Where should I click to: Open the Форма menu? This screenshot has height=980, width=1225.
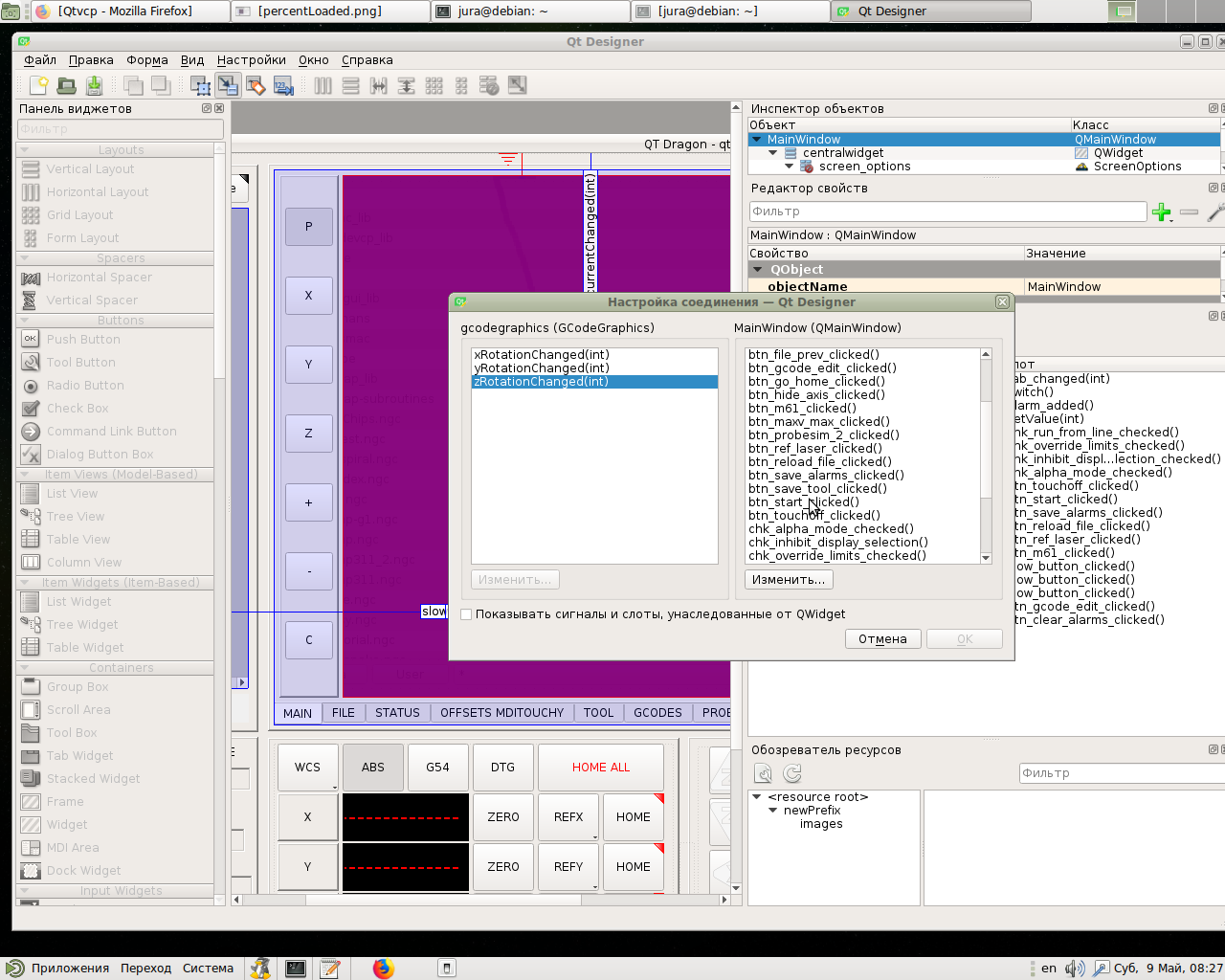pyautogui.click(x=147, y=59)
